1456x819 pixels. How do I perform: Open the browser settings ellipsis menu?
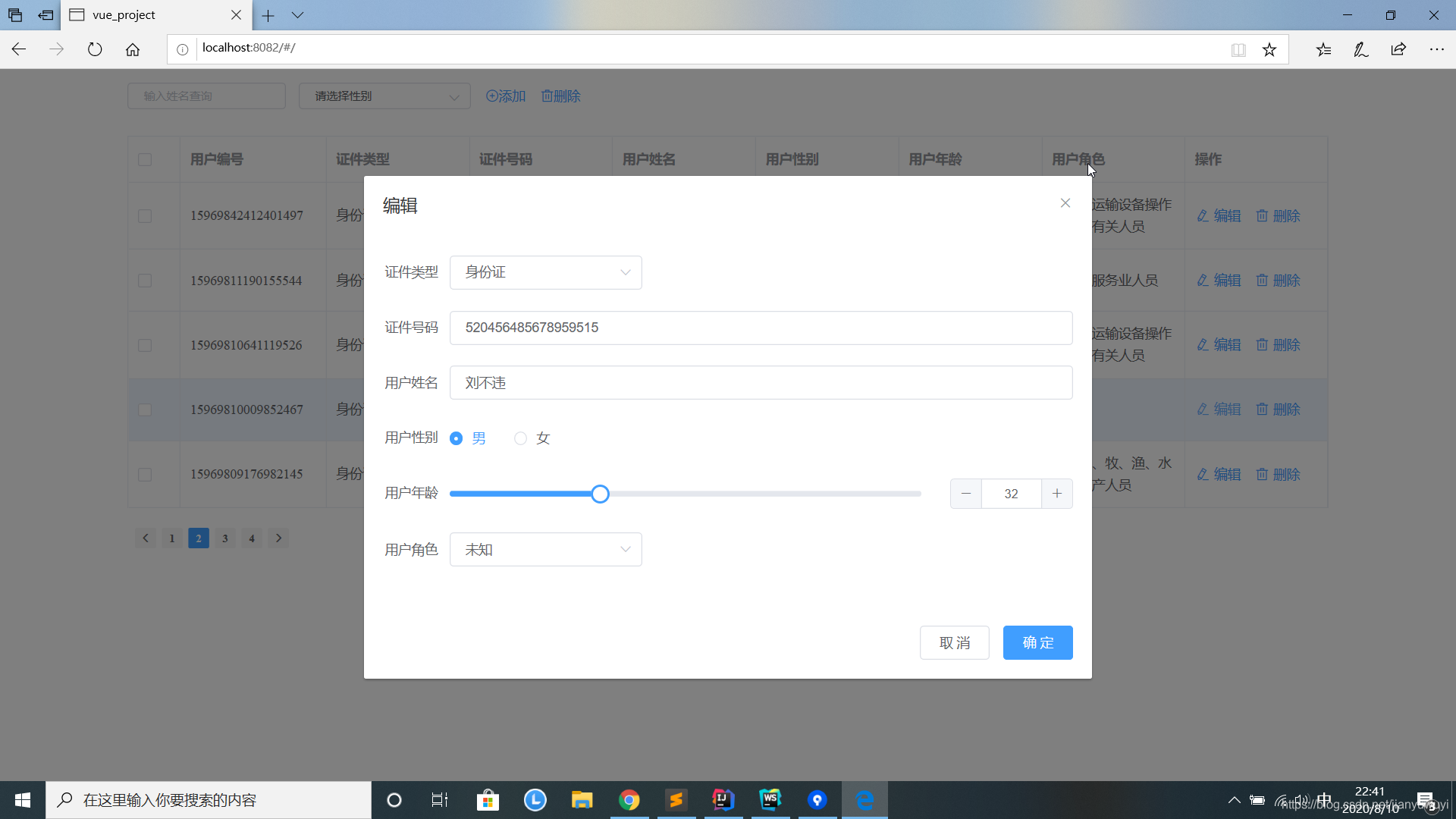pos(1437,49)
